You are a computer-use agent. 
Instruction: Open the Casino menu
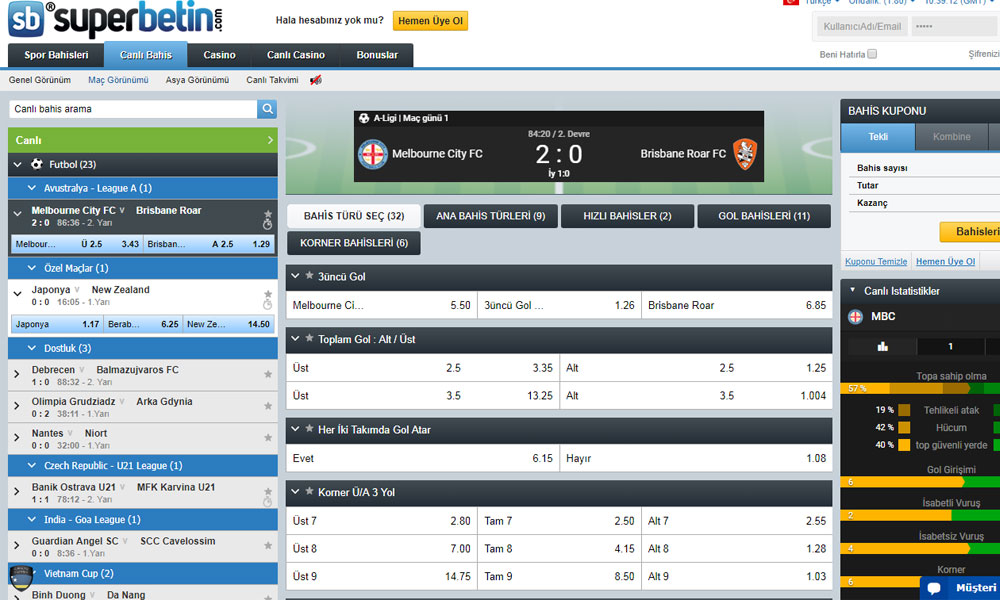point(219,55)
